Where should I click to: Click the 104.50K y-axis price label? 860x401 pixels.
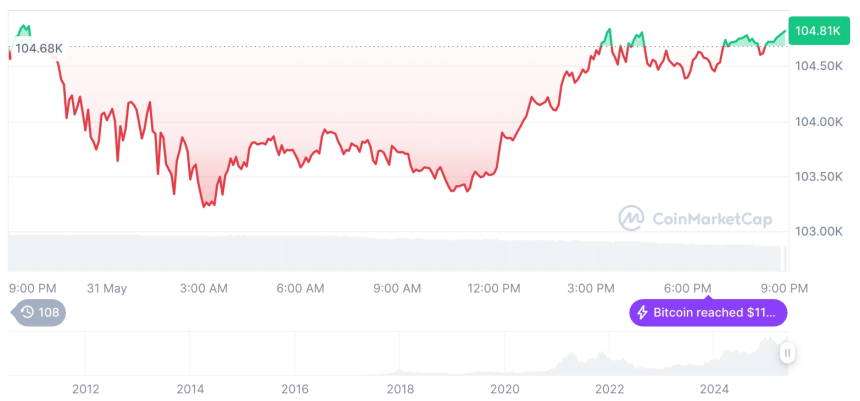817,66
